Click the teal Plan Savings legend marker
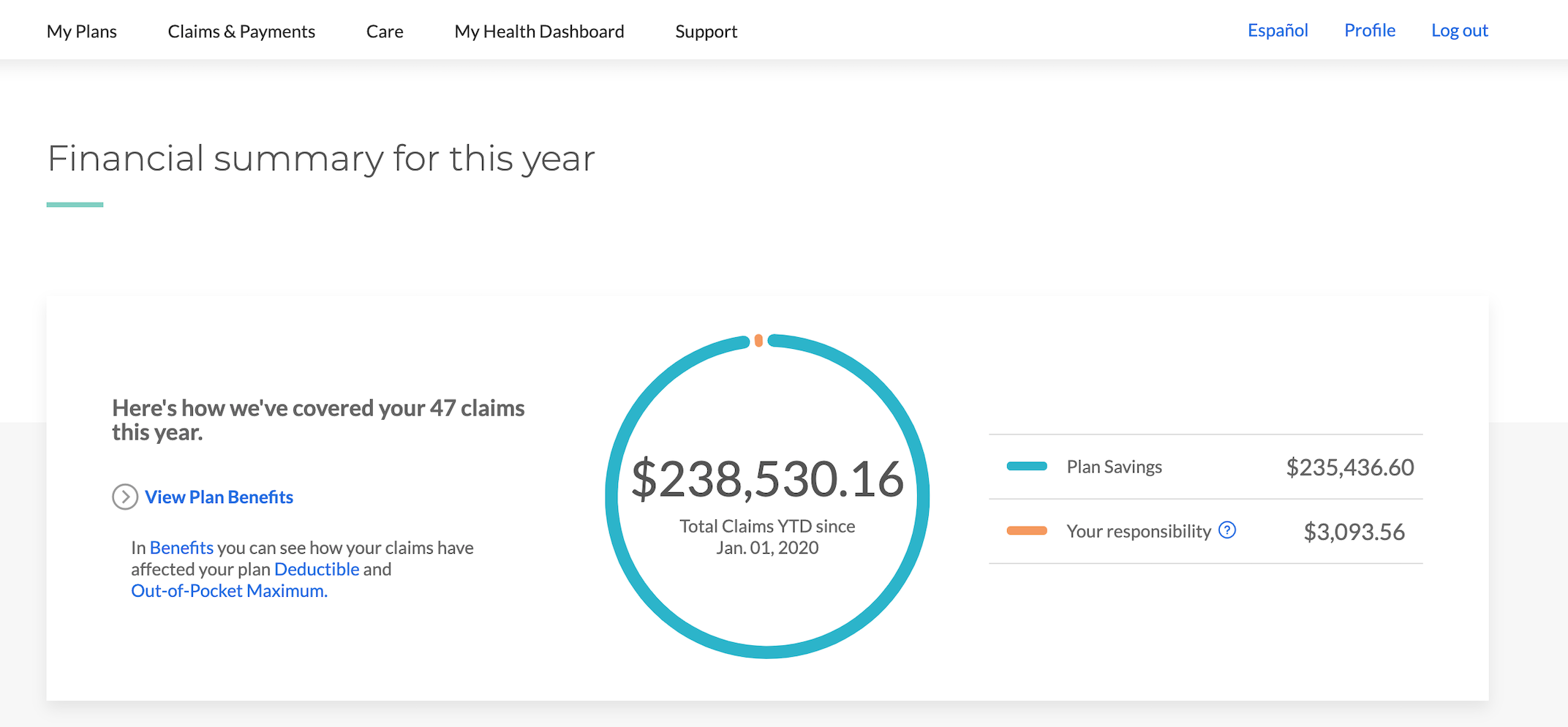The height and width of the screenshot is (727, 1568). tap(1026, 466)
